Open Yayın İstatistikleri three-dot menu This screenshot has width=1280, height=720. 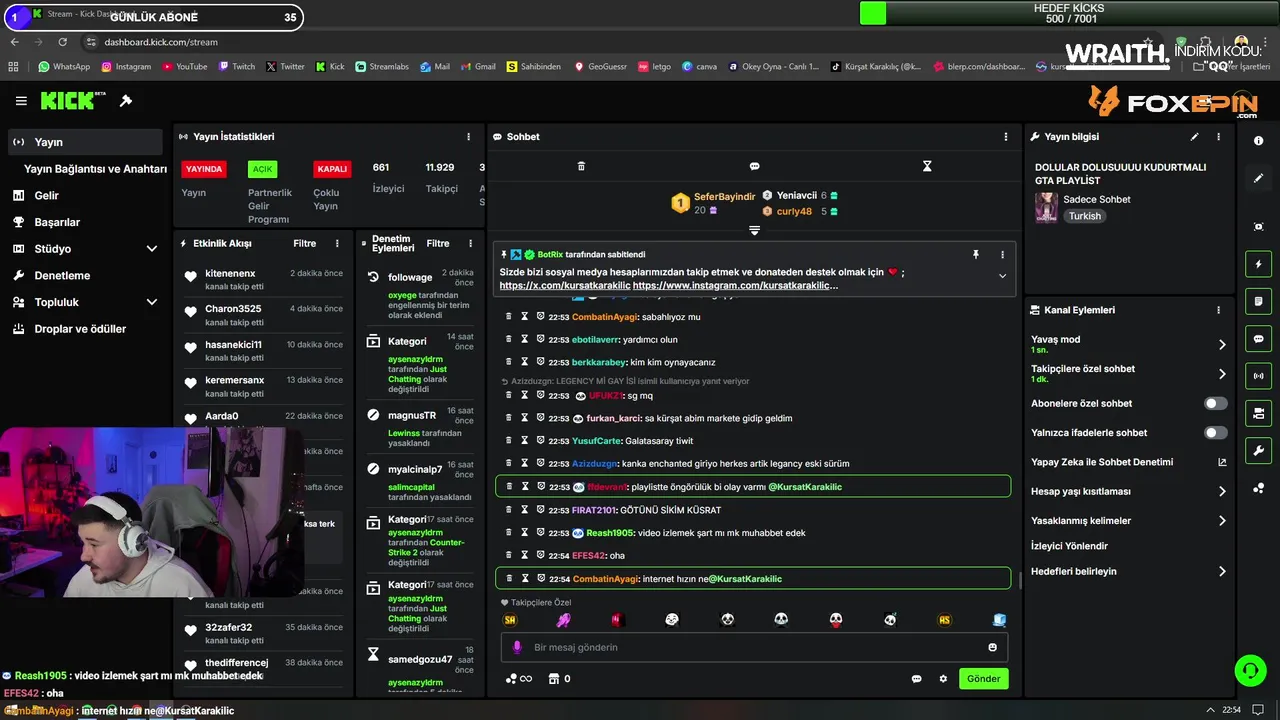pos(468,137)
